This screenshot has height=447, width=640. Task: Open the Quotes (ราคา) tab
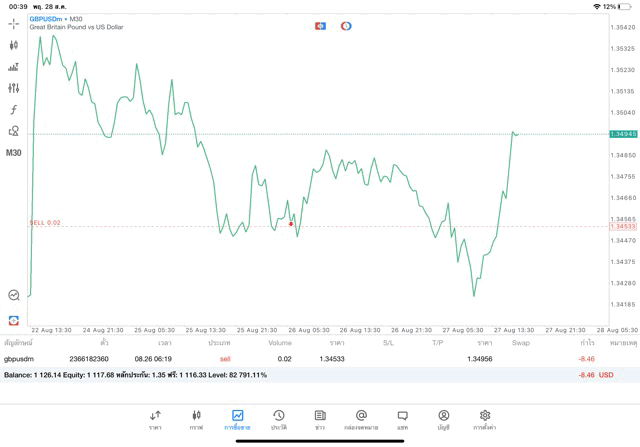[x=155, y=419]
